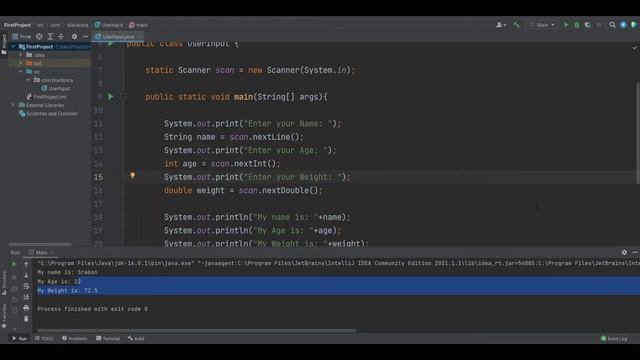This screenshot has height=360, width=640.
Task: Select UserInput class in project tree
Action: (x=56, y=89)
